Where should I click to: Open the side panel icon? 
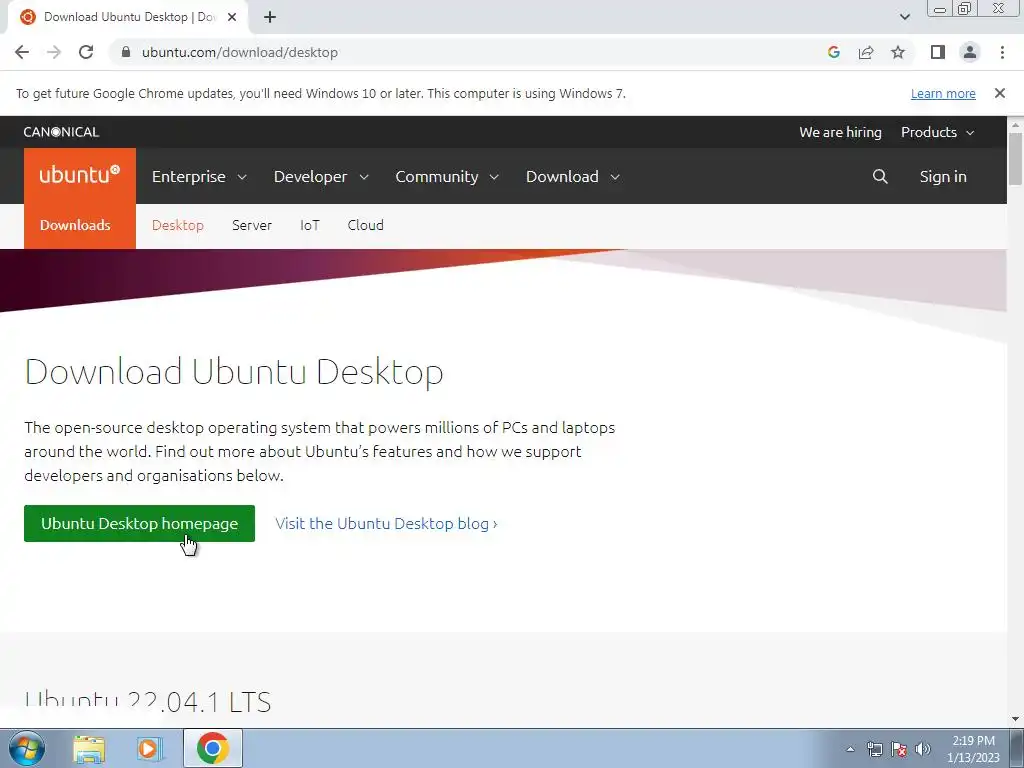click(x=938, y=52)
